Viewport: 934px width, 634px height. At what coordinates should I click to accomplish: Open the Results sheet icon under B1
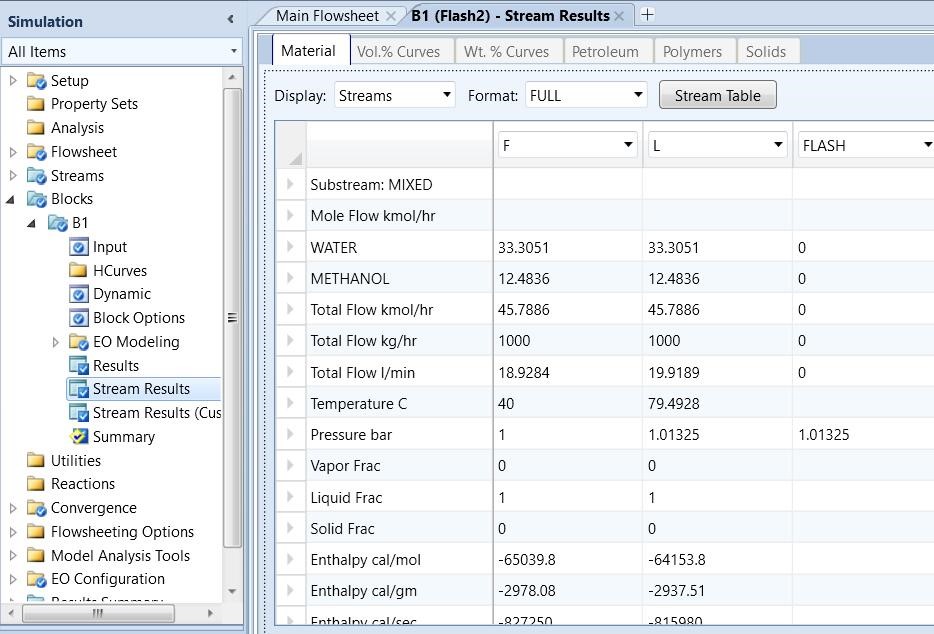[79, 366]
